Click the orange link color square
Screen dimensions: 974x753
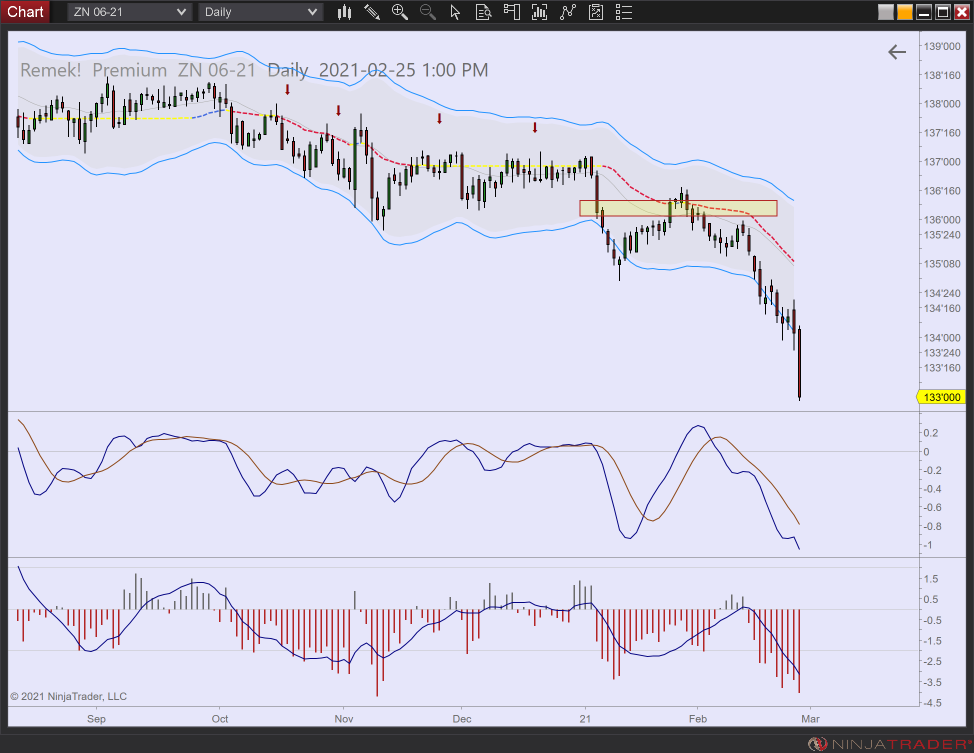[904, 12]
